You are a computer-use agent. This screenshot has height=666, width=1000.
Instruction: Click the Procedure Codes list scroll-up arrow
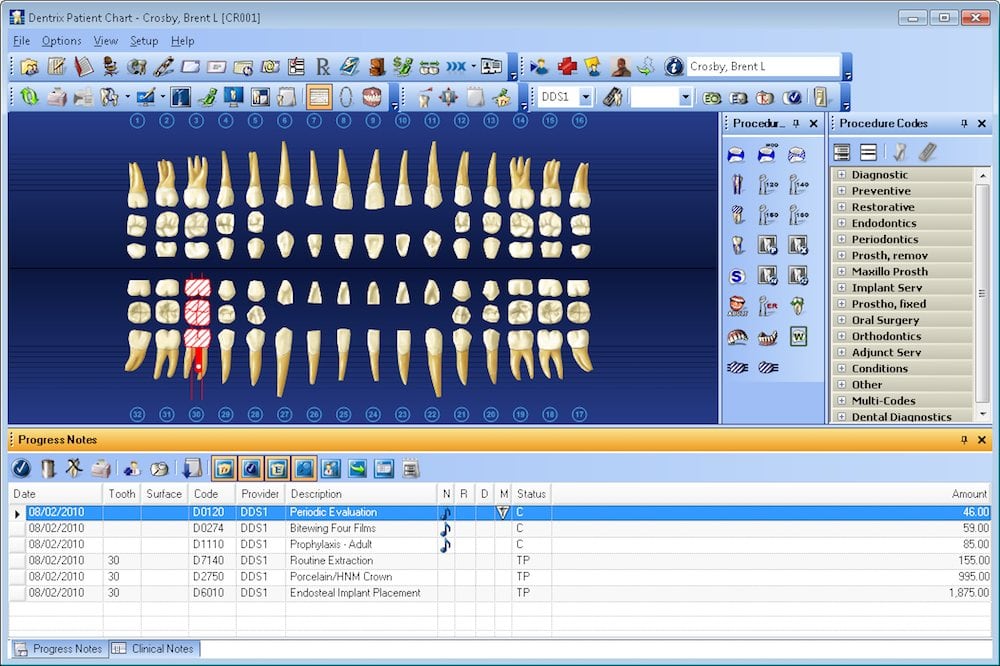(x=983, y=174)
